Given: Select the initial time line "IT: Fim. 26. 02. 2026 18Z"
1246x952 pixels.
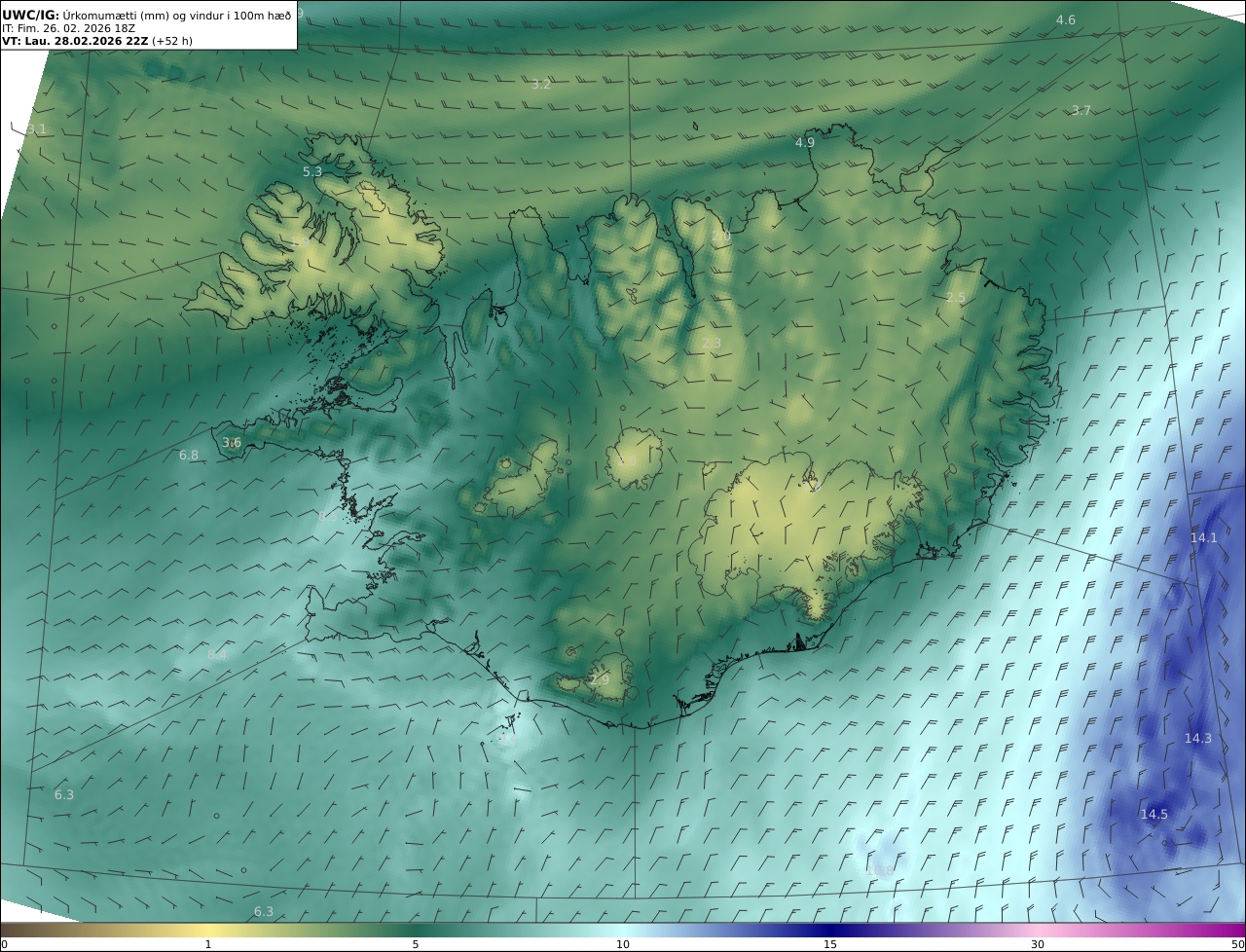Looking at the screenshot, I should point(69,28).
